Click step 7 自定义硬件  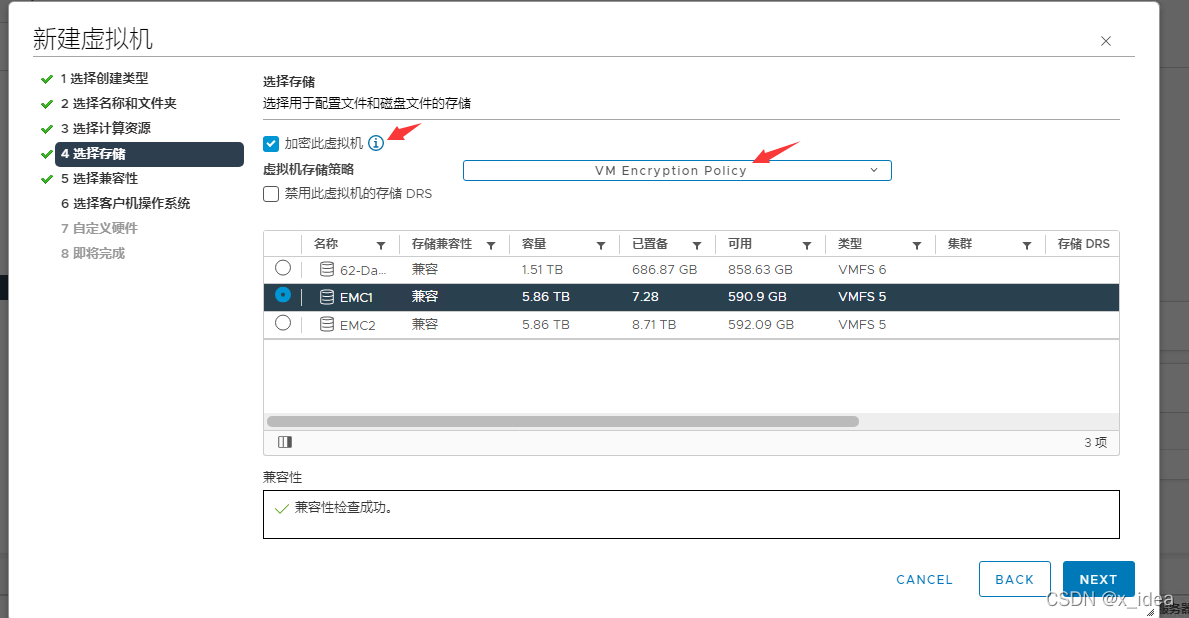[99, 228]
